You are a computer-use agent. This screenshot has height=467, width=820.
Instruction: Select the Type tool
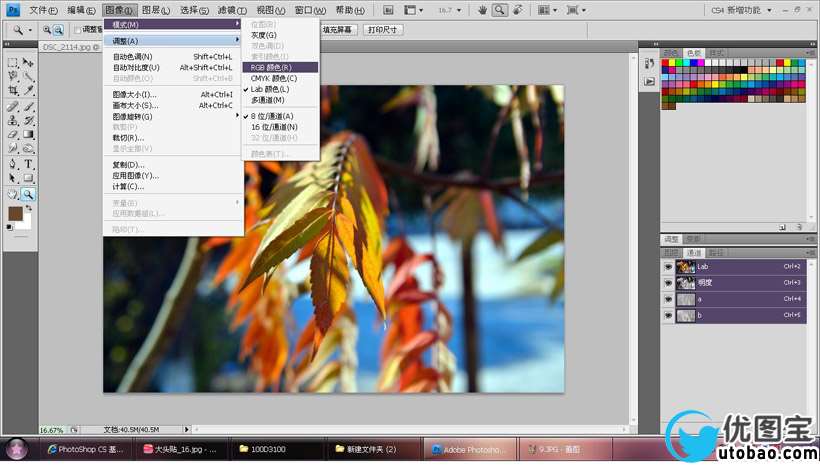(x=28, y=164)
